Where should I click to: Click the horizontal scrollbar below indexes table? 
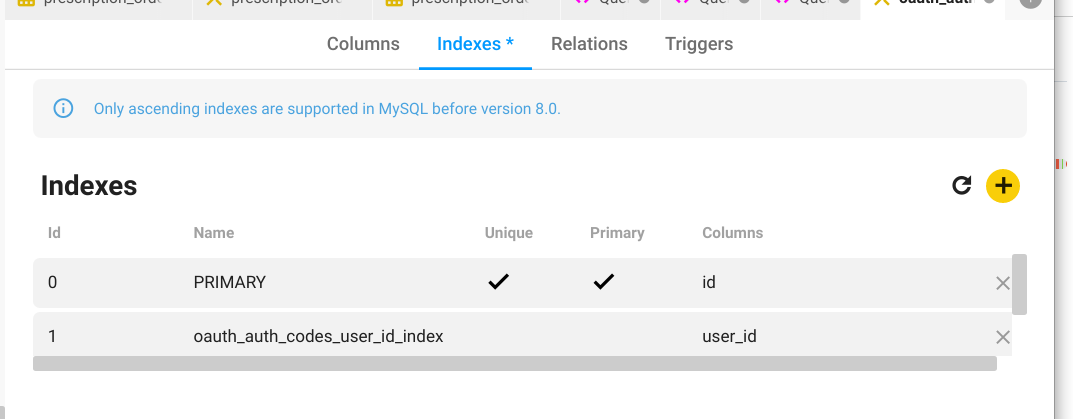[515, 364]
